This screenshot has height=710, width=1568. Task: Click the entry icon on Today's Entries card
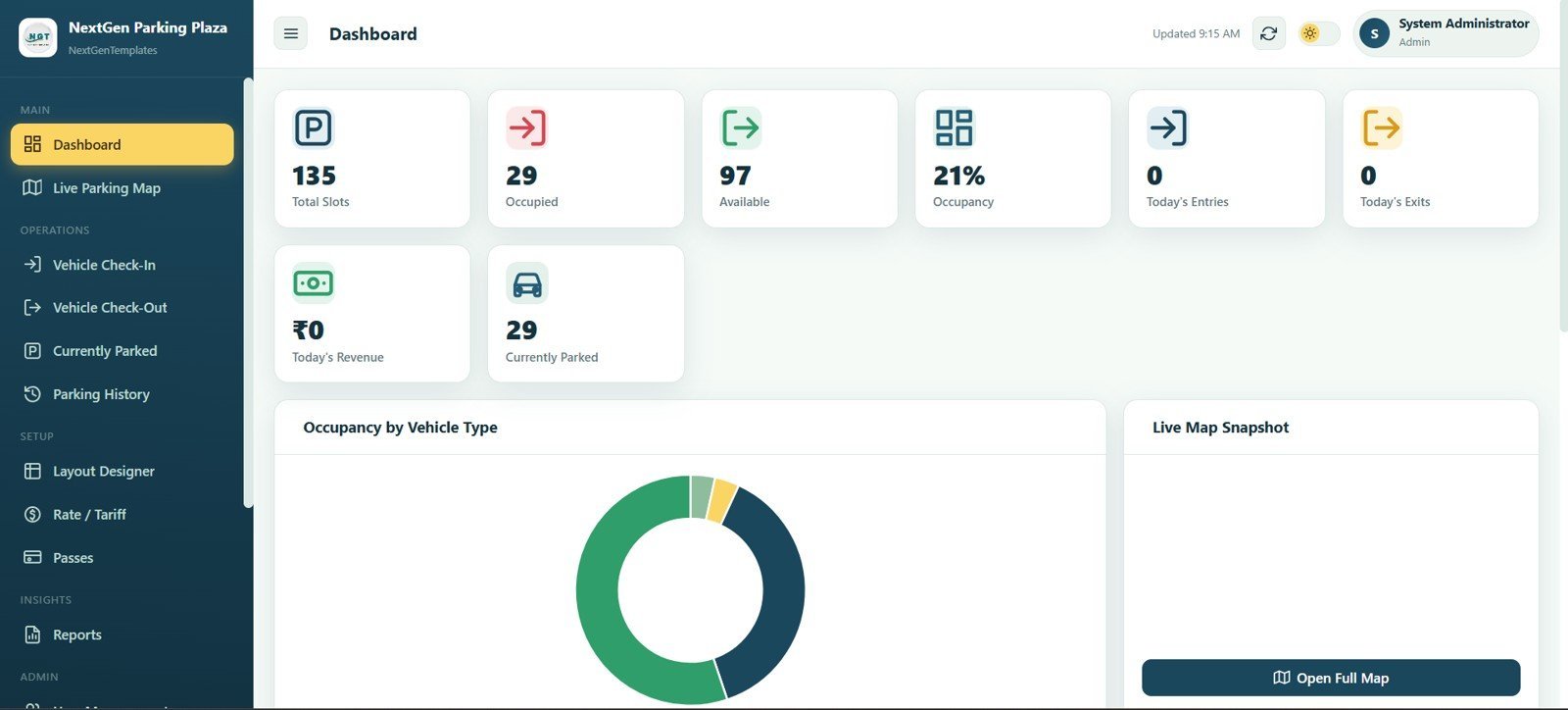pyautogui.click(x=1167, y=127)
